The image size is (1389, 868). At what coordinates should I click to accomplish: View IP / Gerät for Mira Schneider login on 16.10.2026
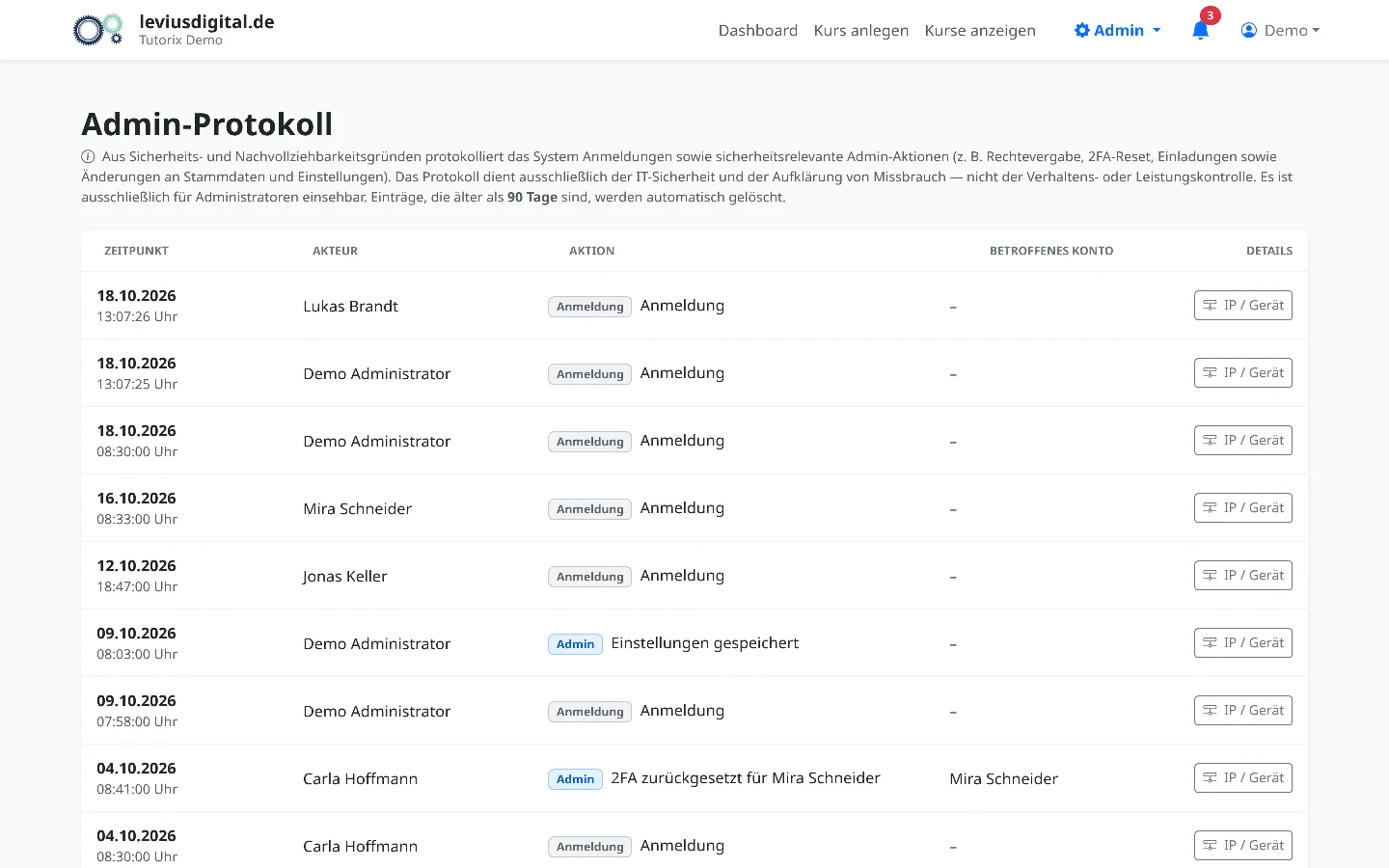tap(1243, 507)
